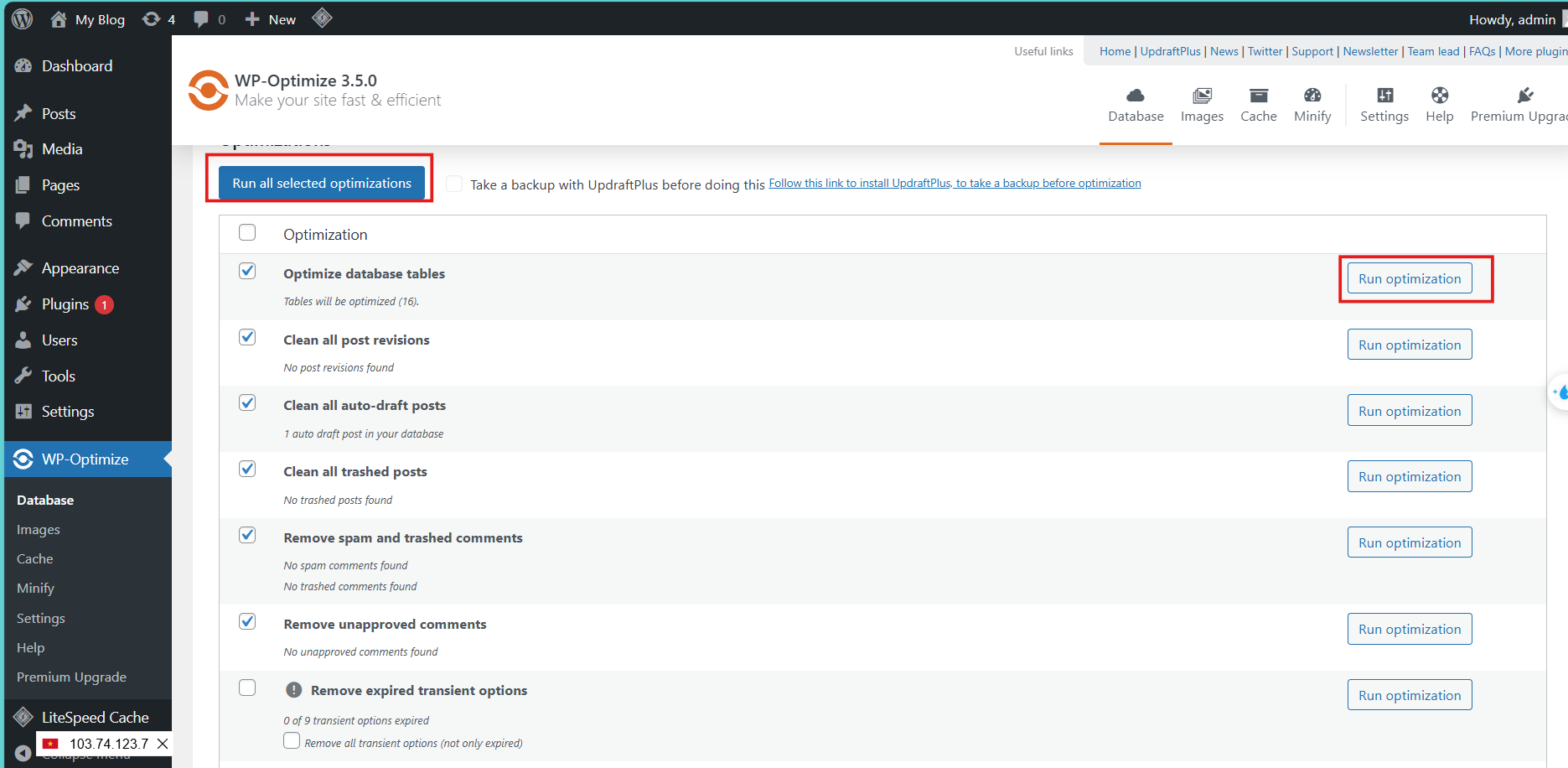
Task: Open Premium Upgrade submenu item
Action: (x=72, y=677)
